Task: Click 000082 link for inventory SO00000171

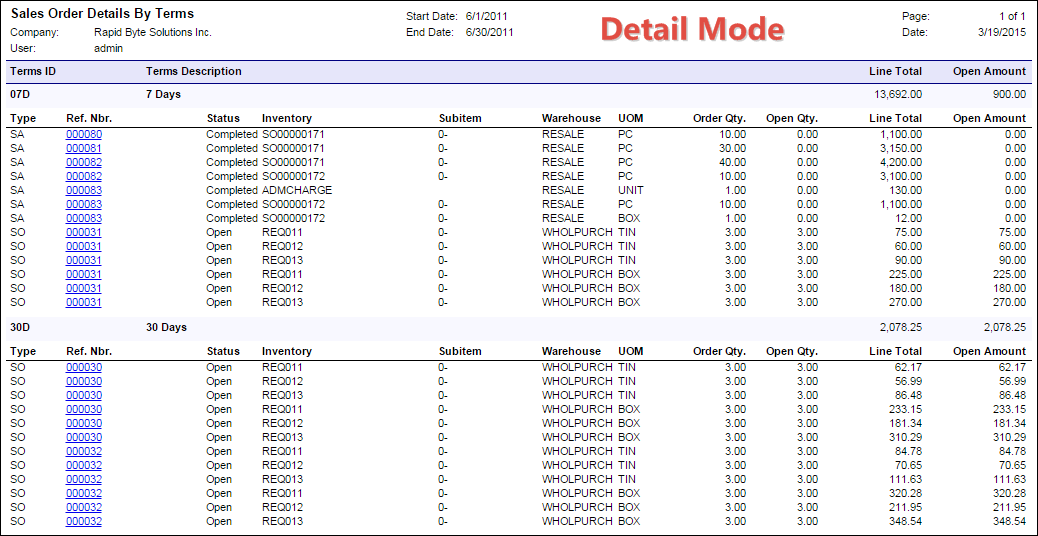Action: coord(84,162)
